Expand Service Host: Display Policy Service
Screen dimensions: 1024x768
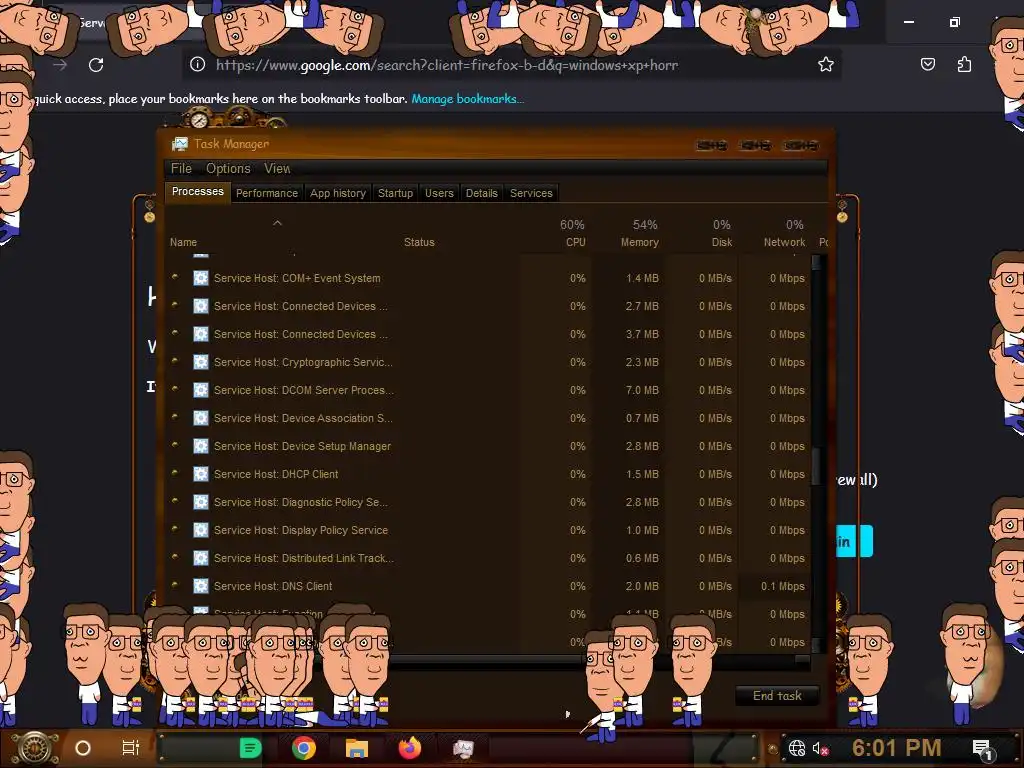click(175, 530)
